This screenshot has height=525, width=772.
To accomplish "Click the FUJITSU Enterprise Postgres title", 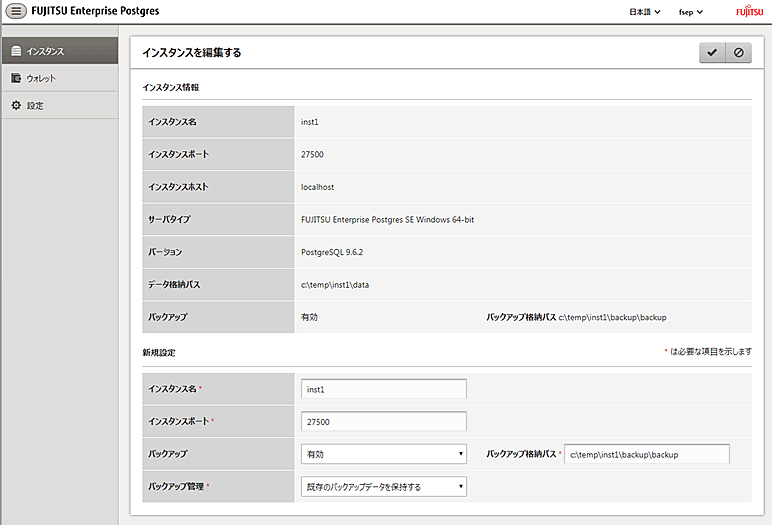I will [x=95, y=11].
